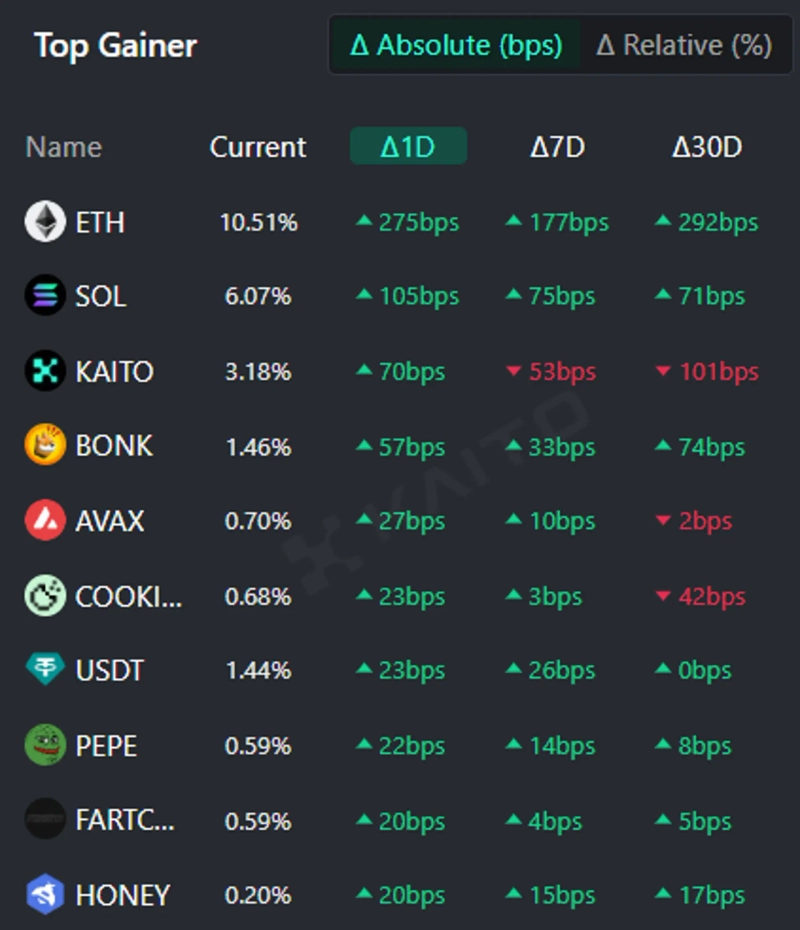Click the Top Gainer title
Image resolution: width=800 pixels, height=930 pixels.
tap(115, 45)
